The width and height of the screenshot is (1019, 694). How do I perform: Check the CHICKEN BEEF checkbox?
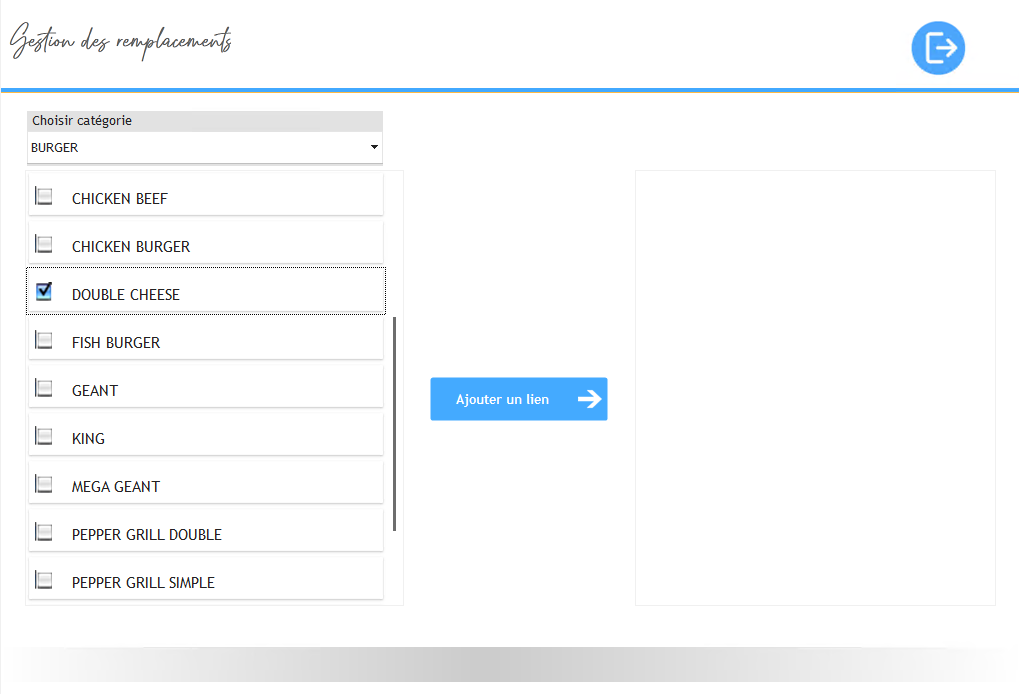click(44, 196)
